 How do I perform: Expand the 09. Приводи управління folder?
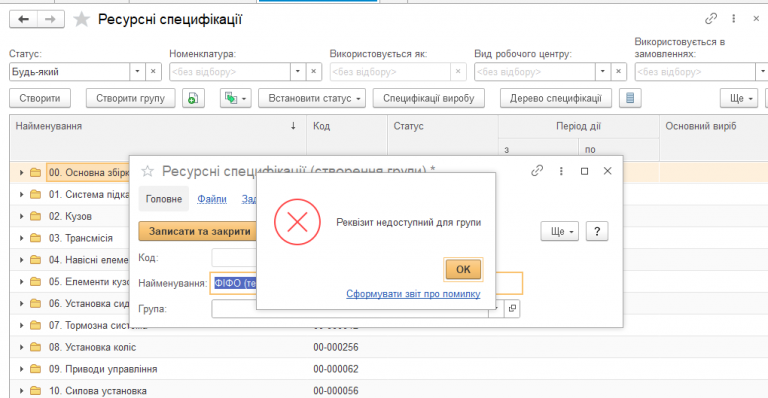[21, 369]
